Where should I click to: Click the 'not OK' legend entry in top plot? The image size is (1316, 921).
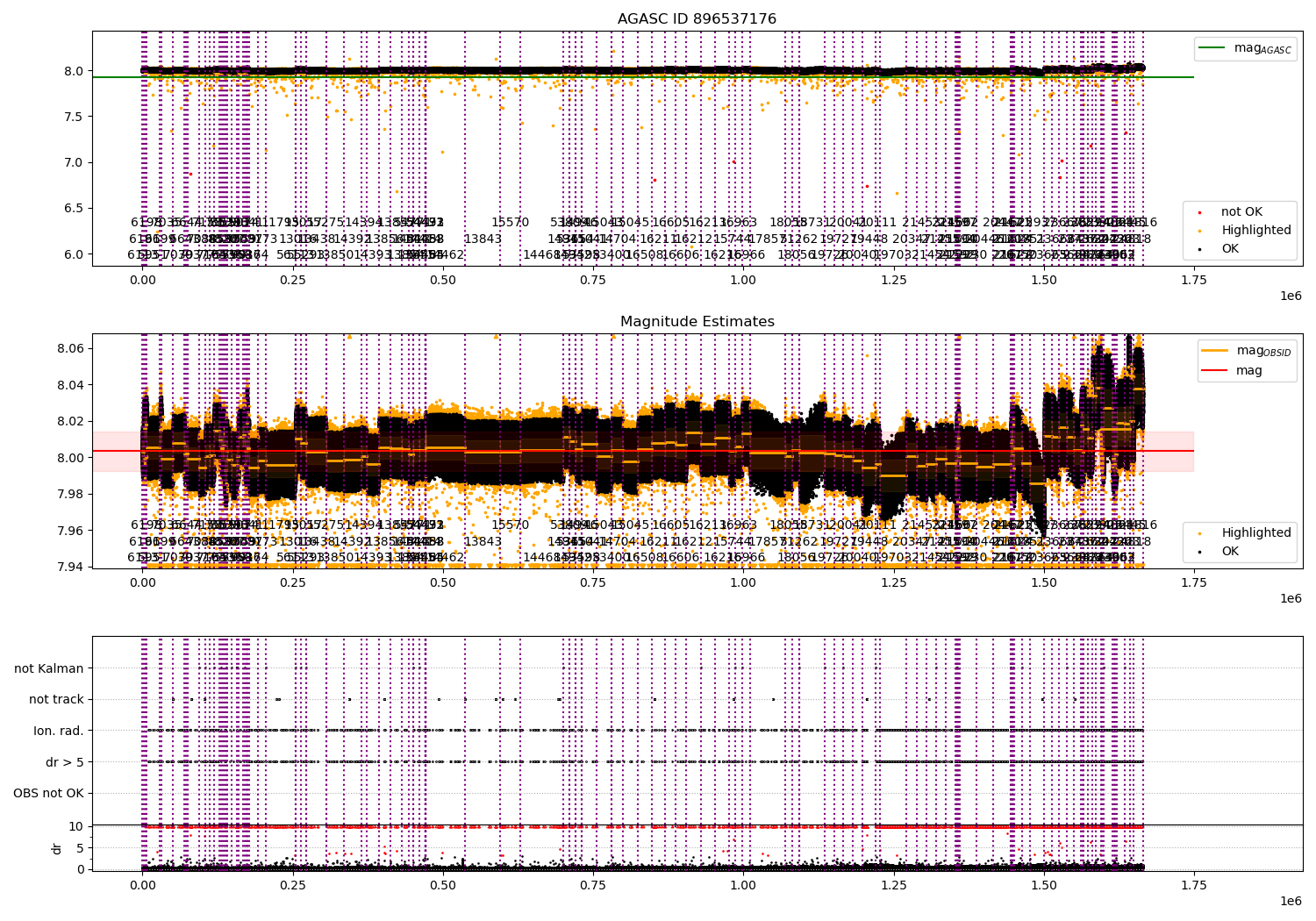pos(1241,212)
